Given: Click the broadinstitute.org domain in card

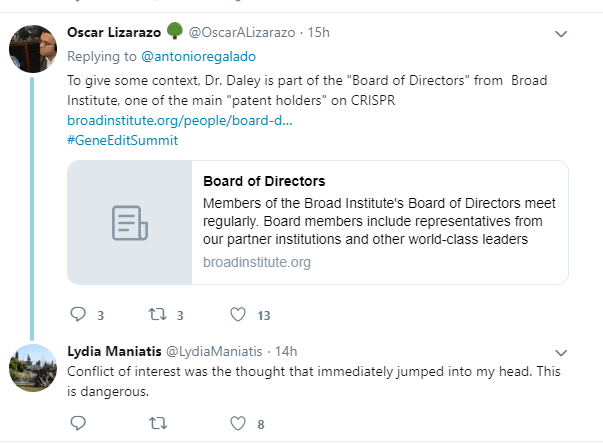Looking at the screenshot, I should tap(257, 262).
